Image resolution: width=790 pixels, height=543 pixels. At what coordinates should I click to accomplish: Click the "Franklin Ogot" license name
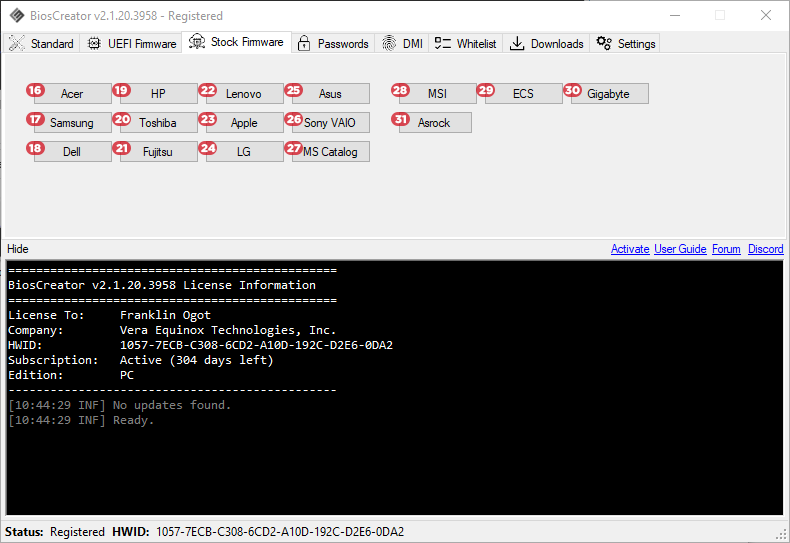click(x=165, y=315)
